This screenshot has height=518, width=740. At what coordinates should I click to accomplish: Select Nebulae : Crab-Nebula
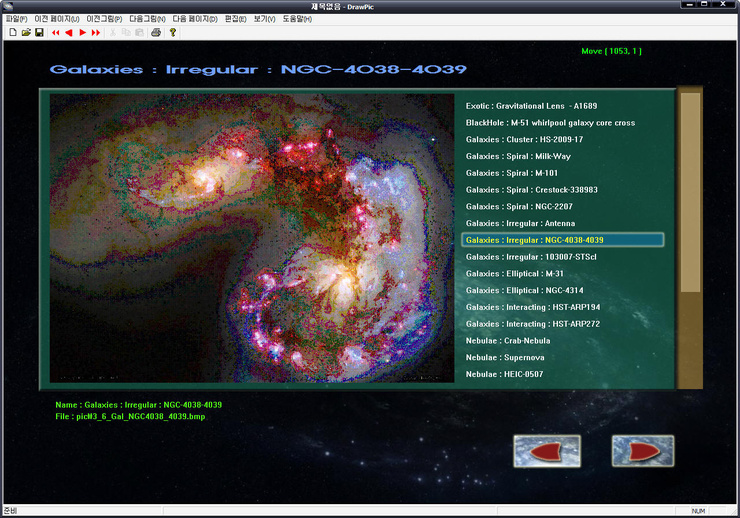(x=508, y=341)
